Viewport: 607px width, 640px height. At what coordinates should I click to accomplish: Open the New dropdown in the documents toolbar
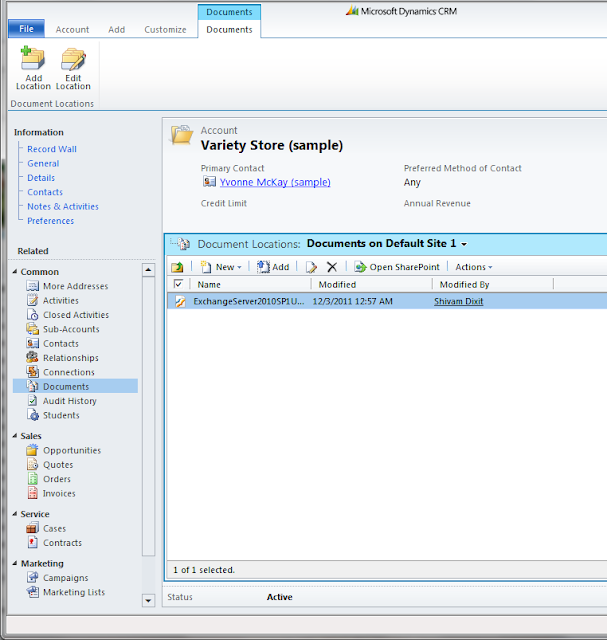point(221,267)
